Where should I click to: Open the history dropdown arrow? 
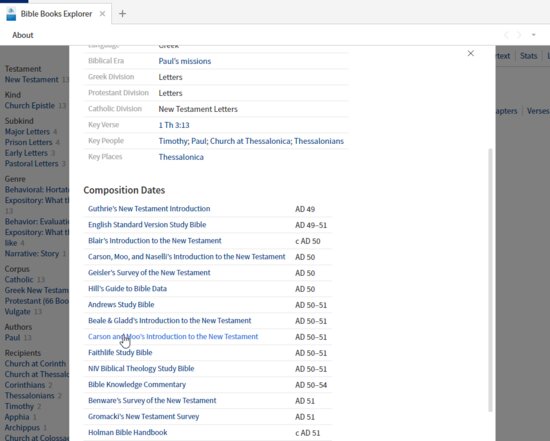534,35
